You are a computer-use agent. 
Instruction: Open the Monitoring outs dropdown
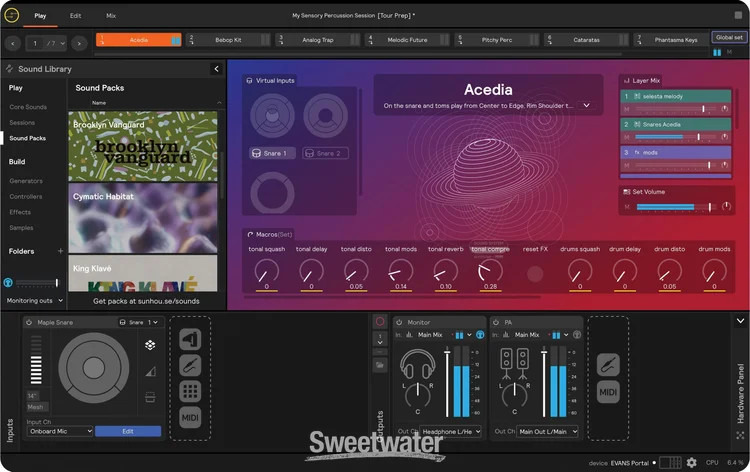[x=35, y=299]
